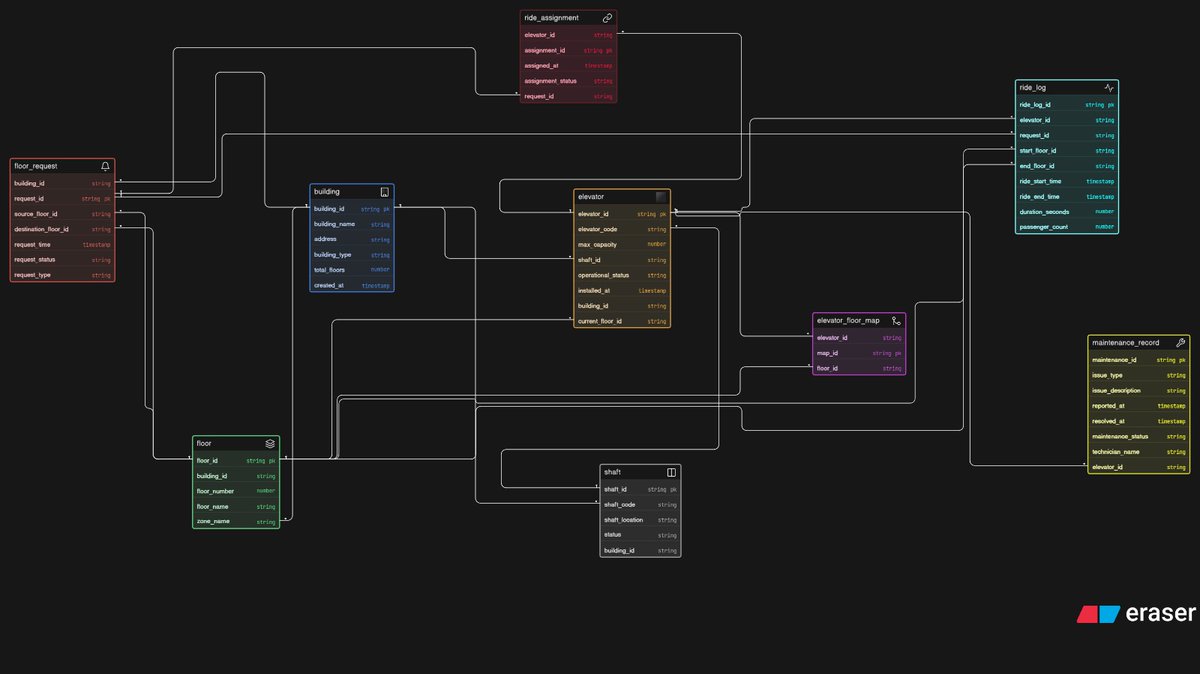Click the technician_name row in maintenance_record
This screenshot has height=674, width=1200.
1138,452
